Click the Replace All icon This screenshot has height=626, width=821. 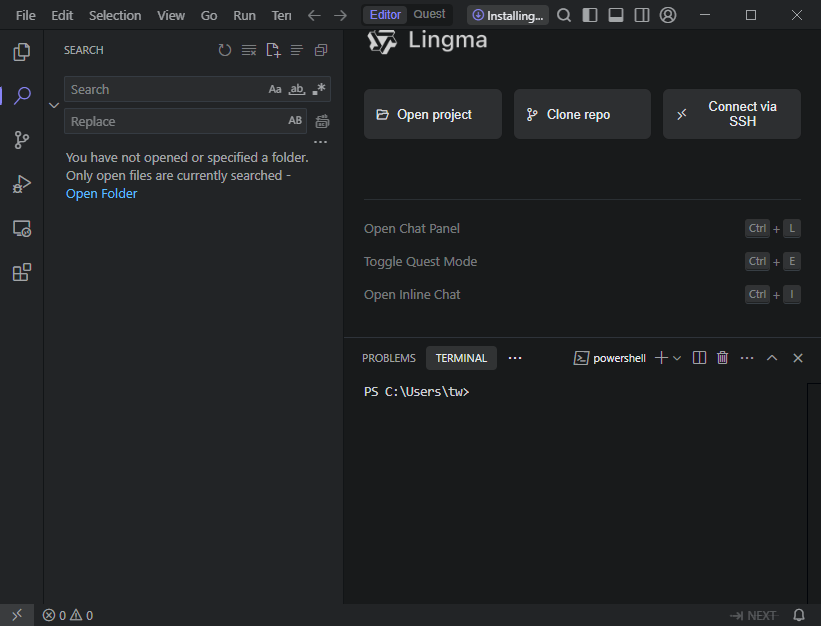click(x=323, y=121)
